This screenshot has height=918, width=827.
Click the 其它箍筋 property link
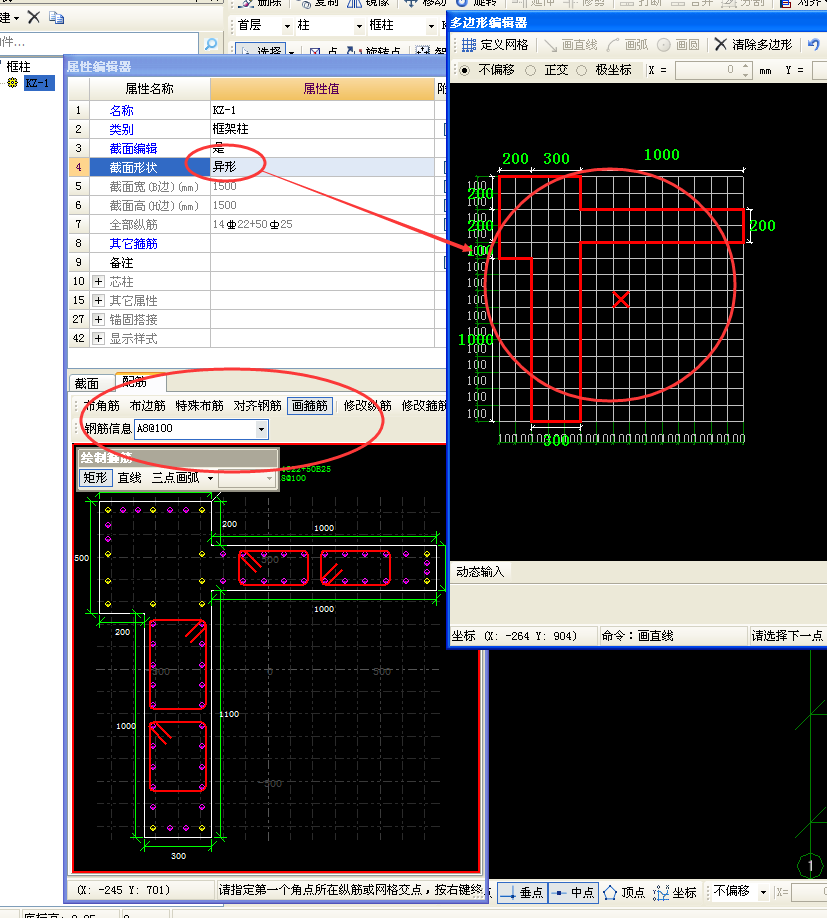(133, 244)
